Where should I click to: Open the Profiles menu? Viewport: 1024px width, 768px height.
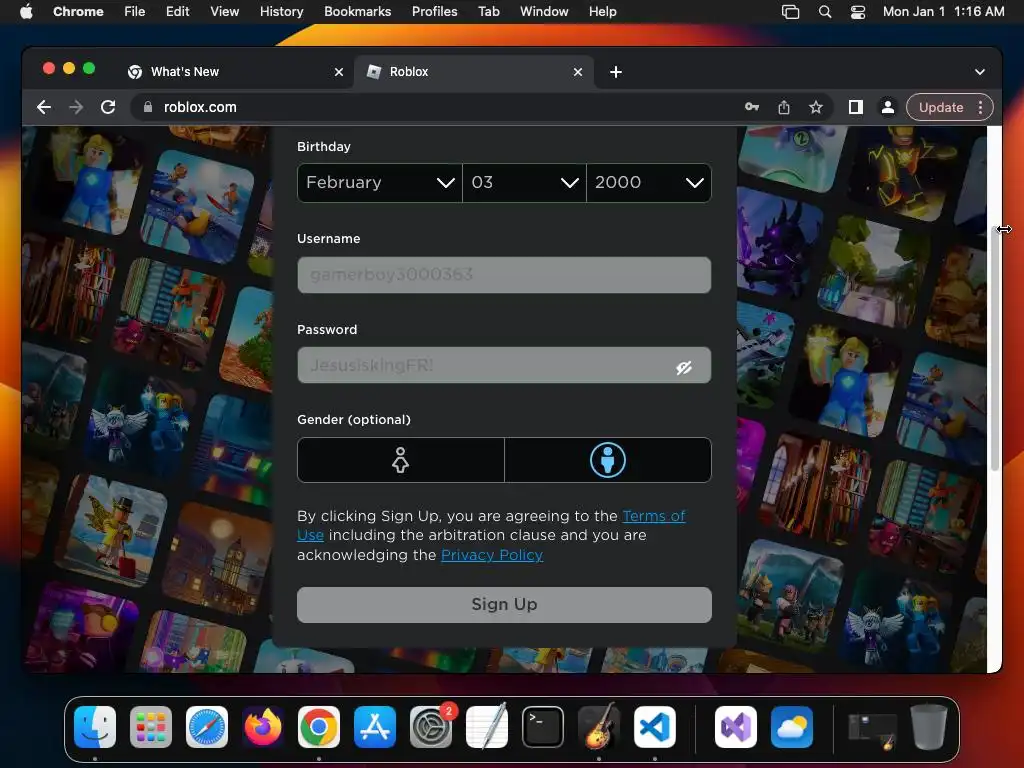tap(434, 12)
